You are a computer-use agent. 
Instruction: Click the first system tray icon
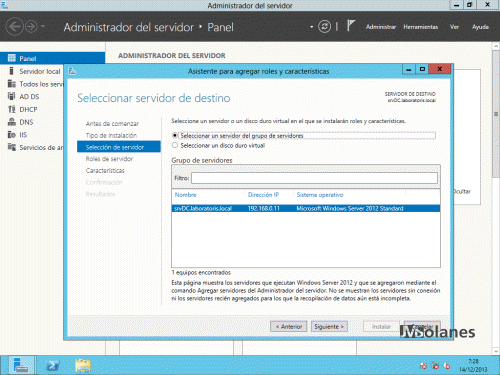pos(423,366)
